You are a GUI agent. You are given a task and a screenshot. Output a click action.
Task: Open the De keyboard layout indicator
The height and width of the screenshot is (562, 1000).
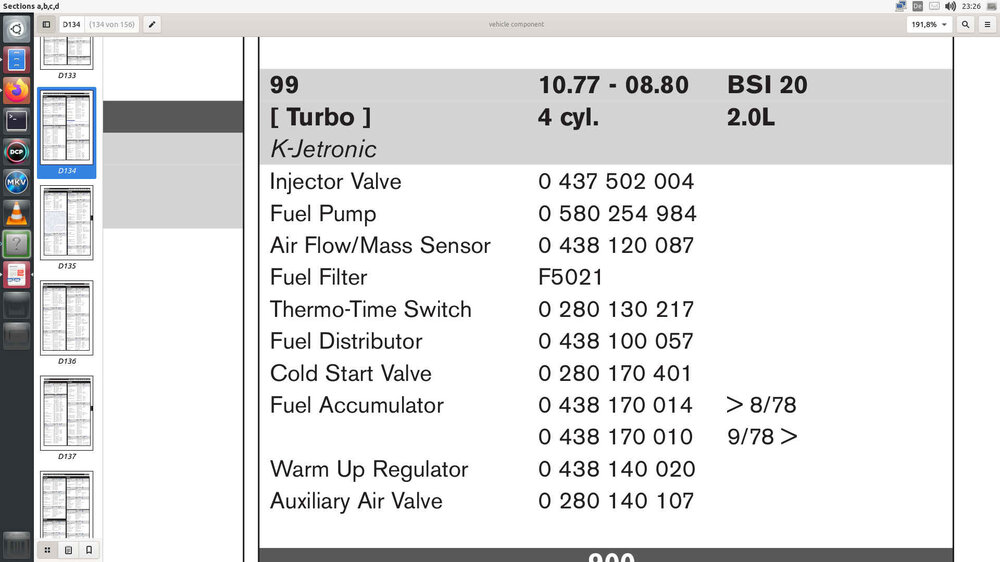coord(917,6)
